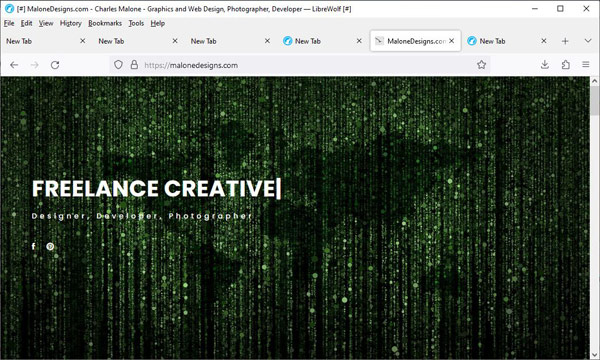Close the MaloneDesigns.com tab
600x360 pixels.
[x=452, y=41]
